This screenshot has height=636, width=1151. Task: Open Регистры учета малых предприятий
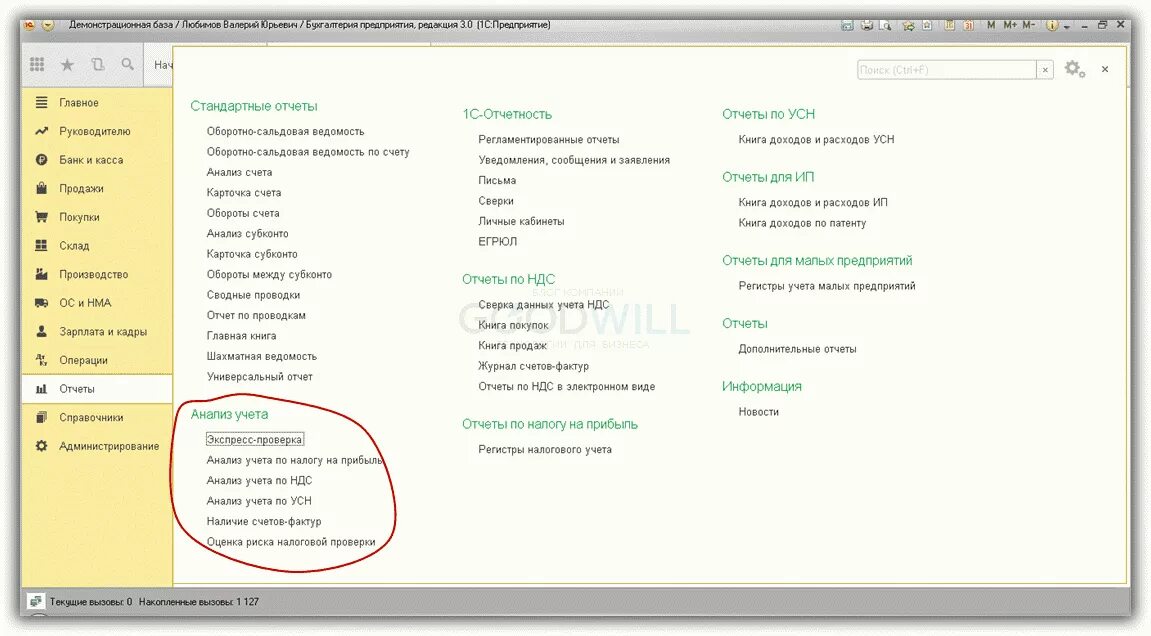(x=827, y=286)
